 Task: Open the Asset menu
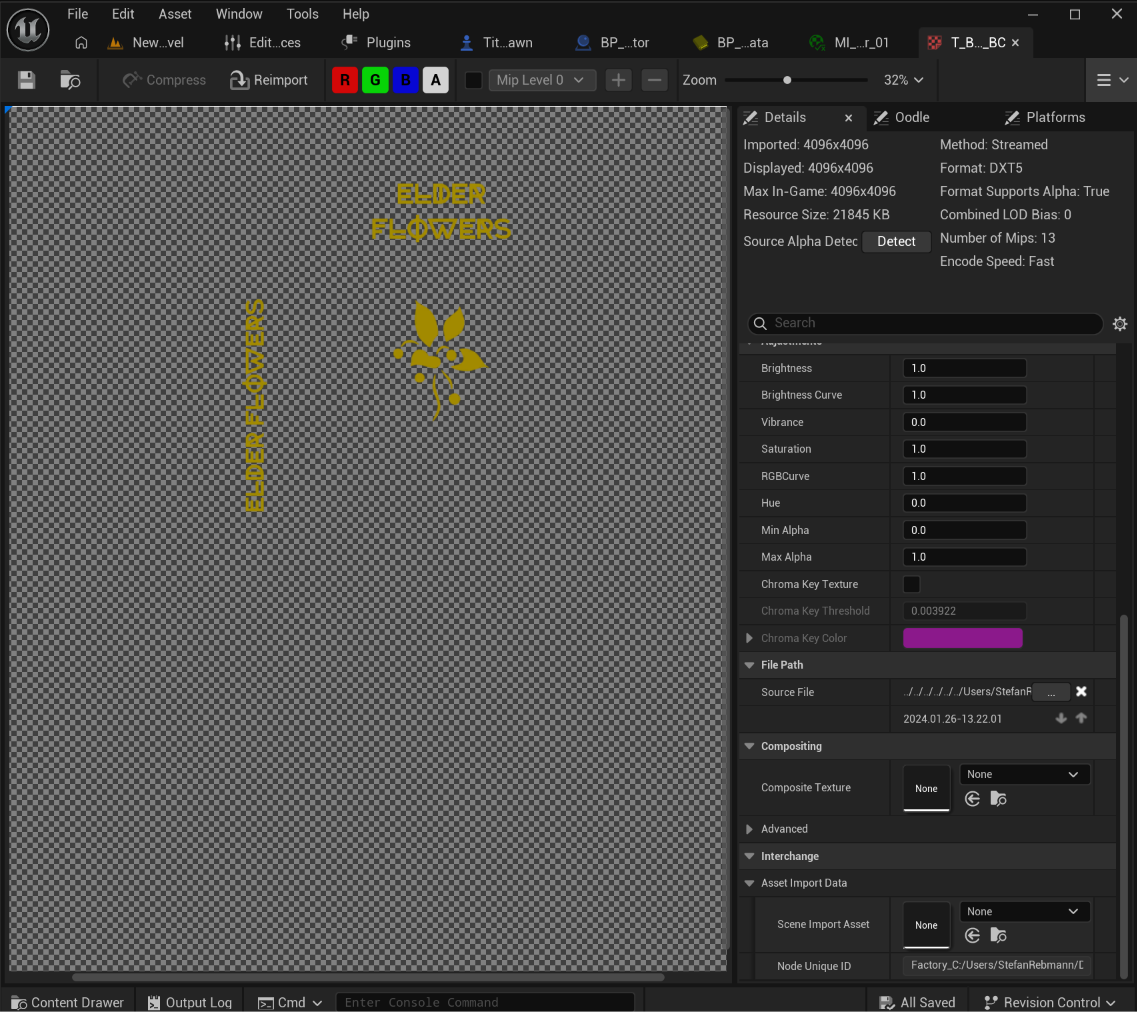pyautogui.click(x=175, y=14)
